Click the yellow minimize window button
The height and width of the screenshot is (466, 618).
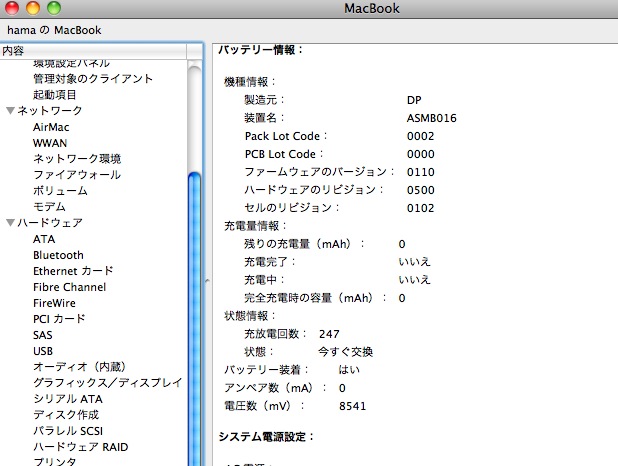tap(33, 8)
